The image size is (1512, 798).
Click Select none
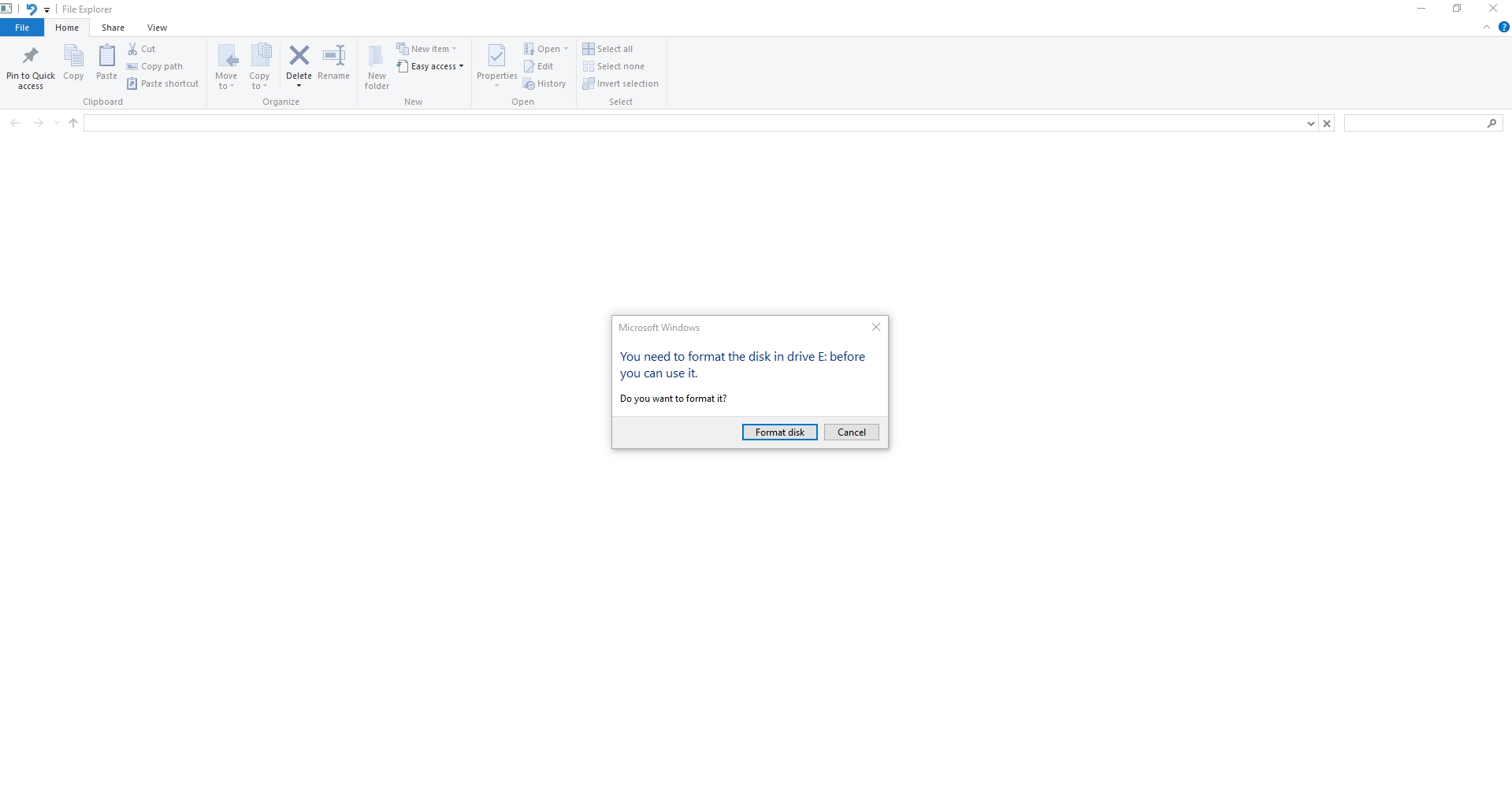613,66
